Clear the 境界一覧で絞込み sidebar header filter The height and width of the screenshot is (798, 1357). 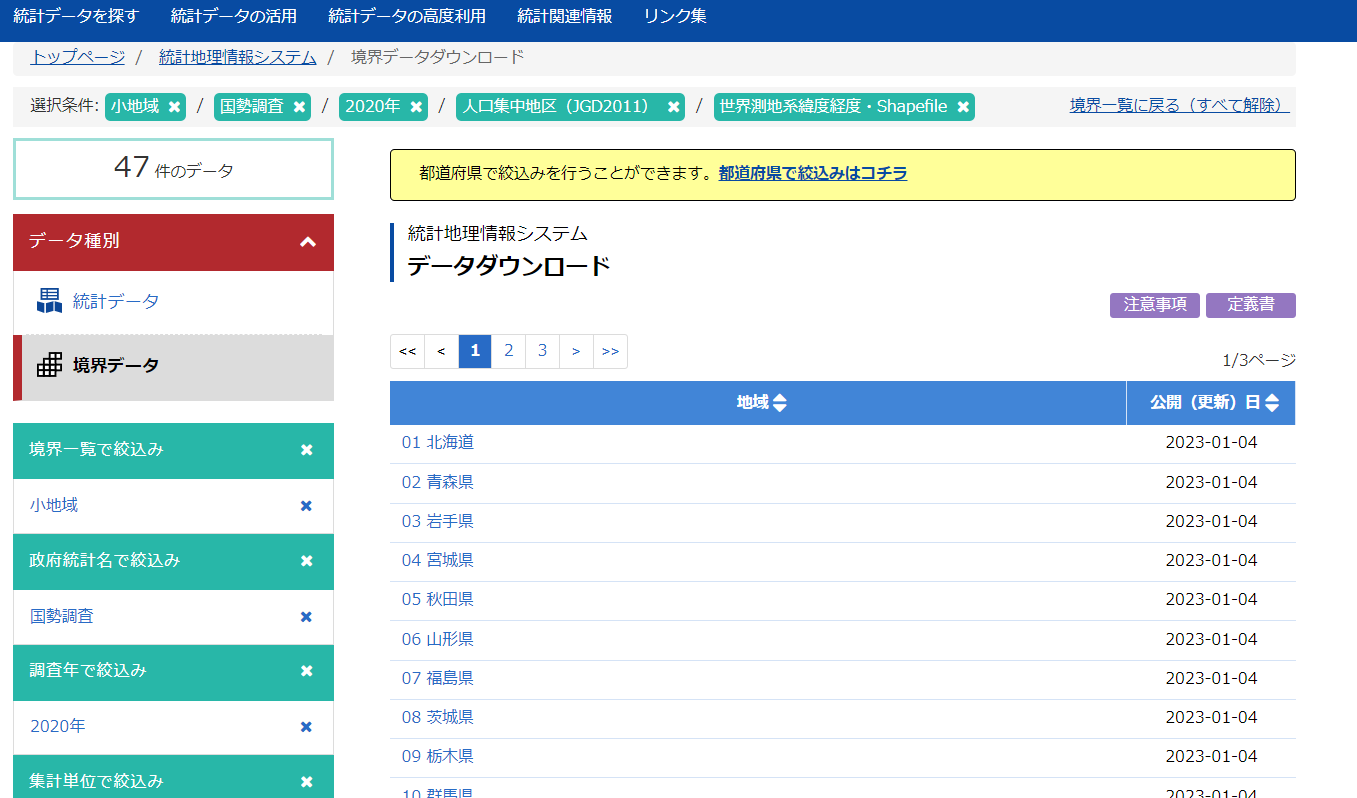(307, 450)
